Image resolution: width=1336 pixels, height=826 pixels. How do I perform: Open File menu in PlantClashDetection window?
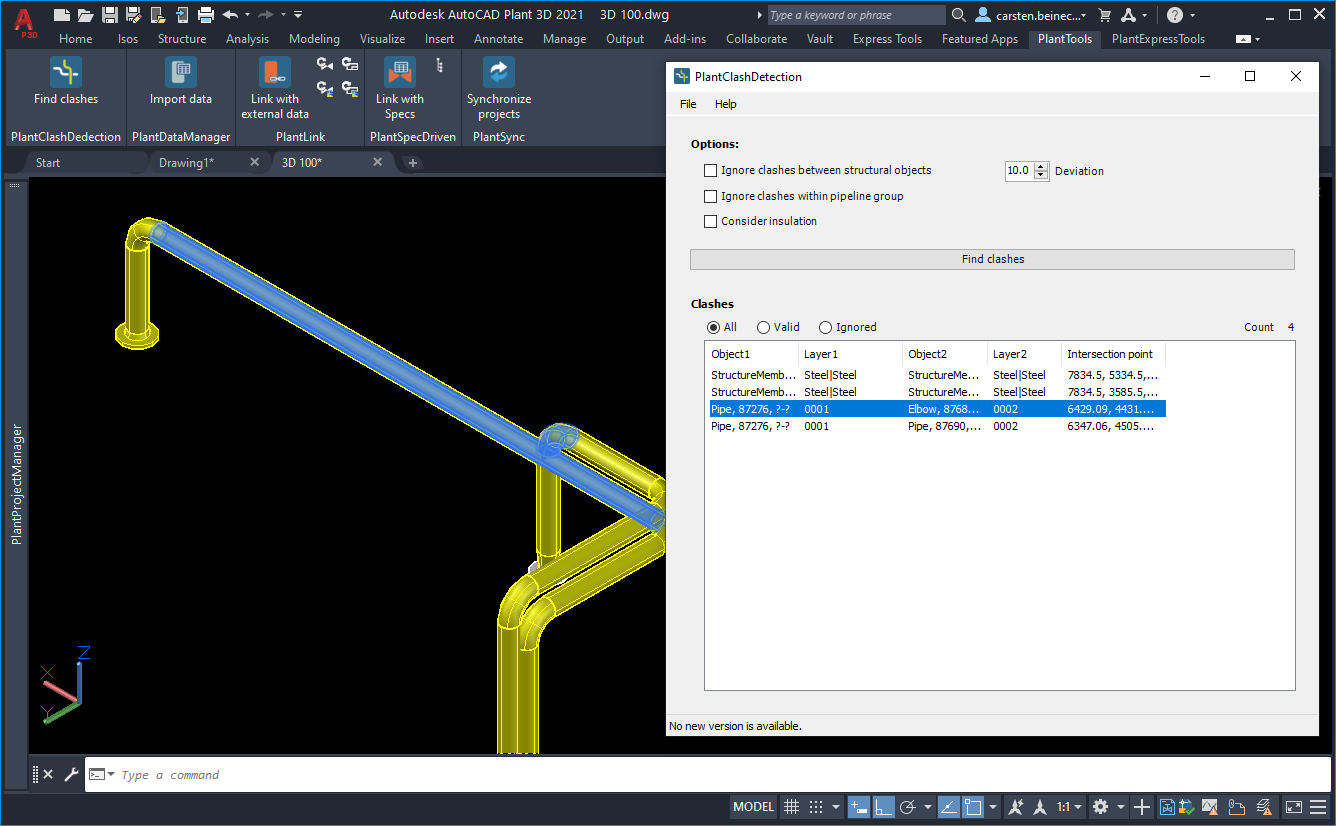[x=688, y=104]
